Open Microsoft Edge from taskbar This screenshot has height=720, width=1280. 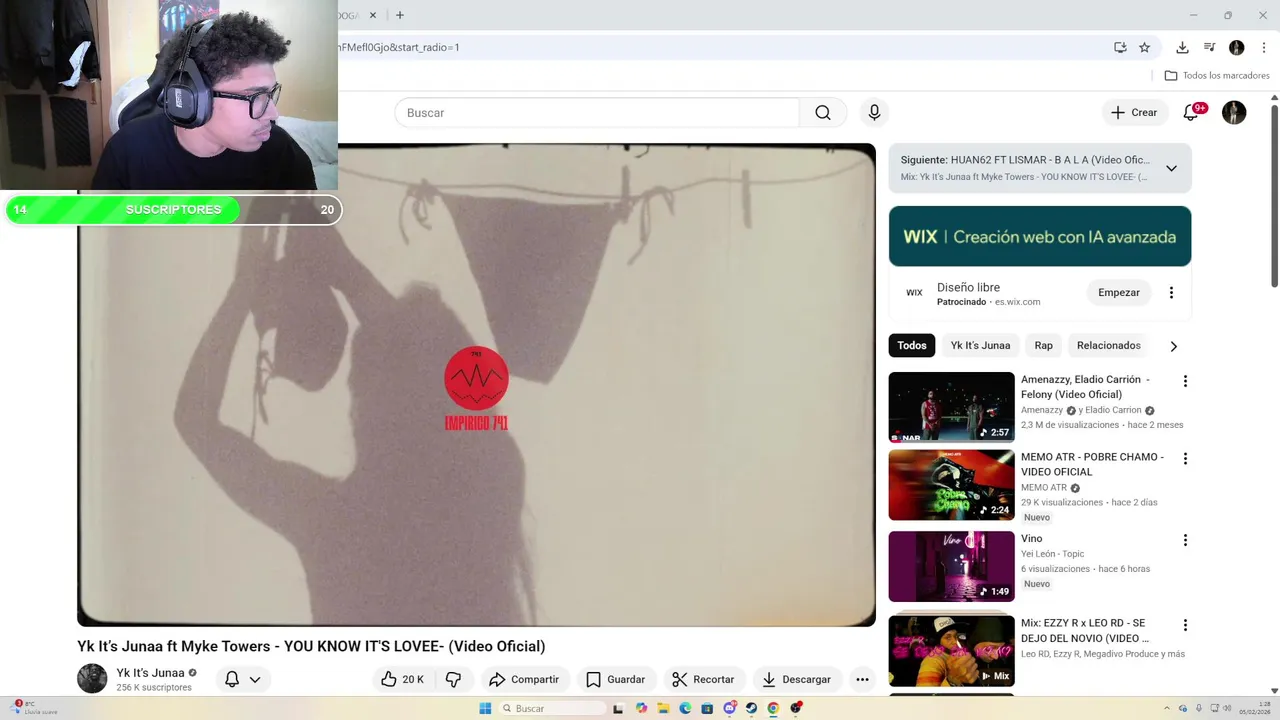pyautogui.click(x=685, y=708)
